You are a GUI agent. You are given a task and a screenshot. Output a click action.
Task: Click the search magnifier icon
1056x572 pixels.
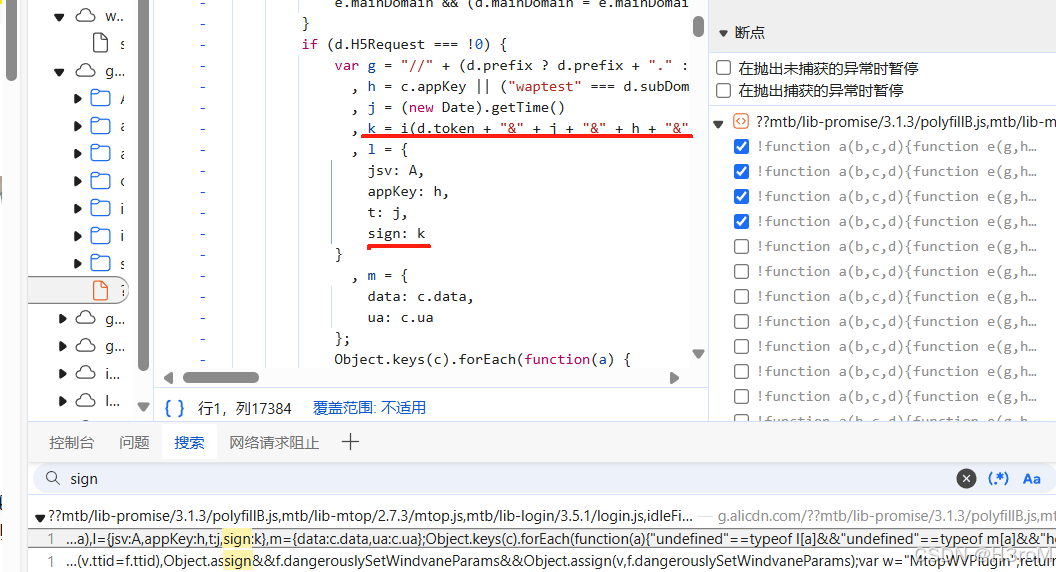[x=53, y=478]
